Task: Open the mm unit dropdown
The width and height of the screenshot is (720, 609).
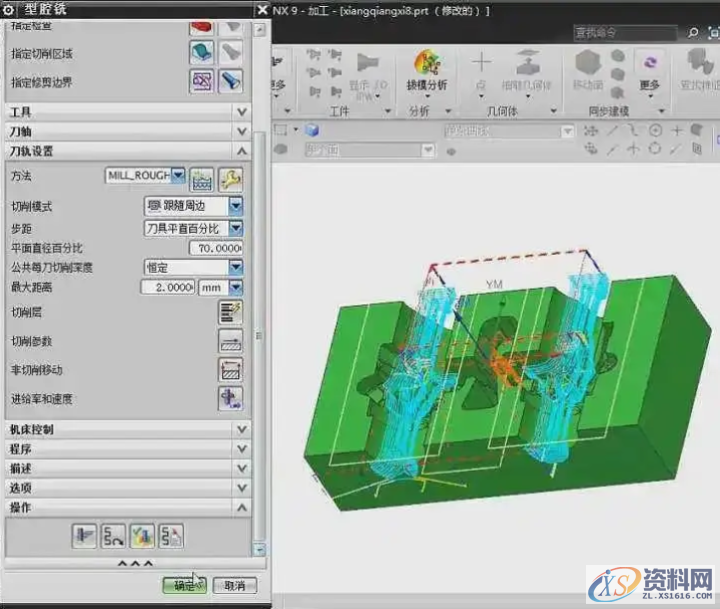Action: tap(236, 287)
